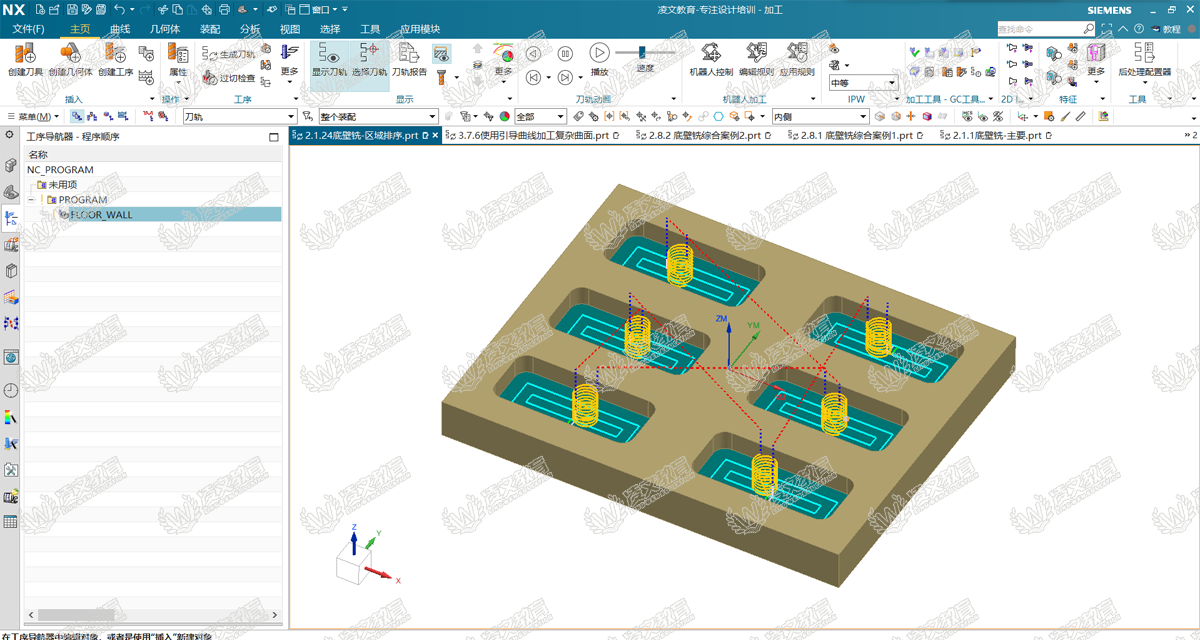Click 生成刀轨 to generate tool path

point(229,54)
